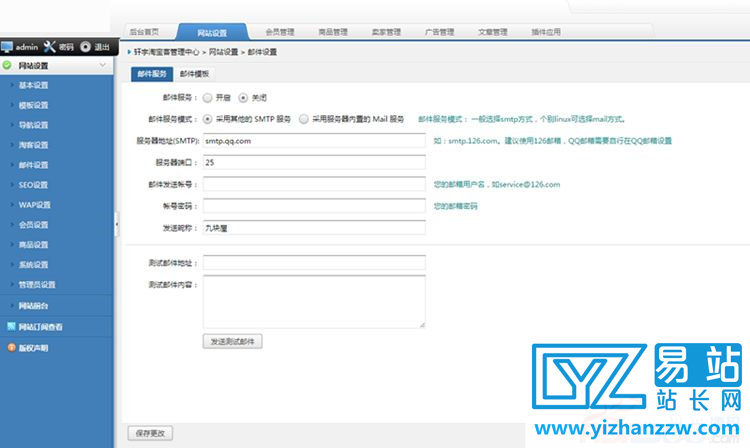Viewport: 750px width, 448px height.
Task: Click the green check icon beside 网站设置
Action: tap(7, 65)
